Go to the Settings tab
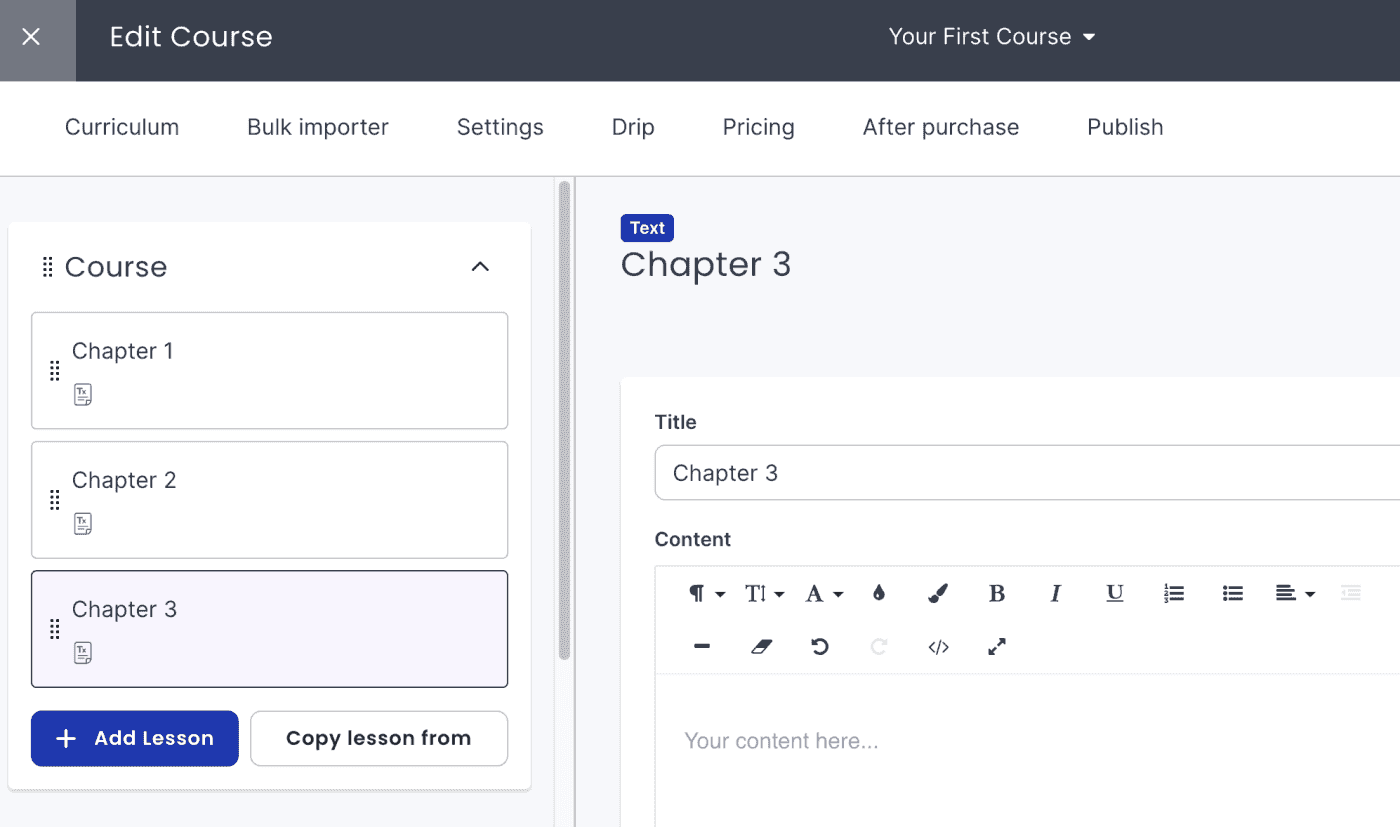 [x=500, y=127]
